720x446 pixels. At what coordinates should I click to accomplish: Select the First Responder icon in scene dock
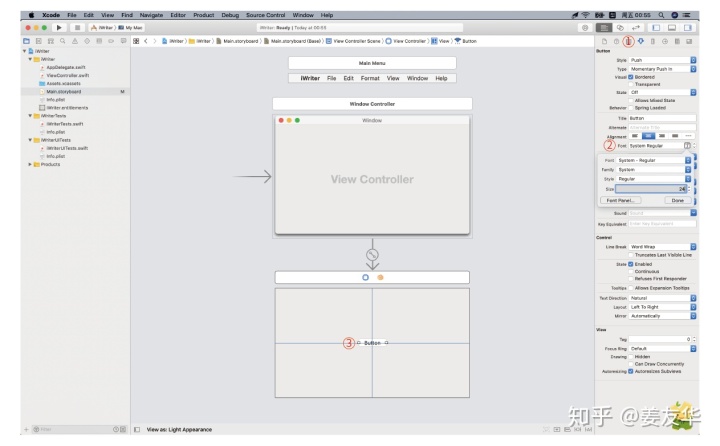click(380, 277)
